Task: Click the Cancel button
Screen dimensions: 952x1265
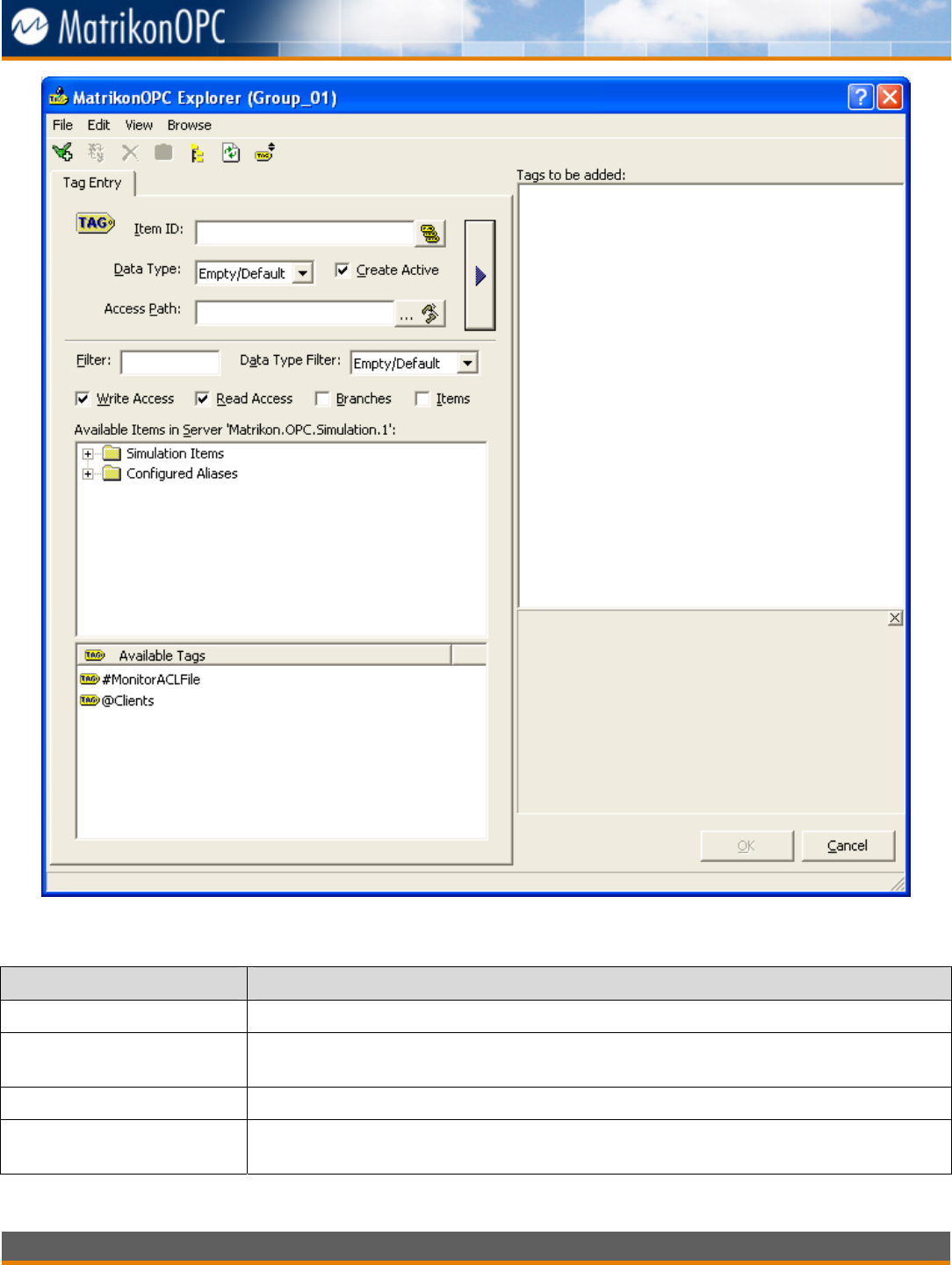Action: pos(847,845)
